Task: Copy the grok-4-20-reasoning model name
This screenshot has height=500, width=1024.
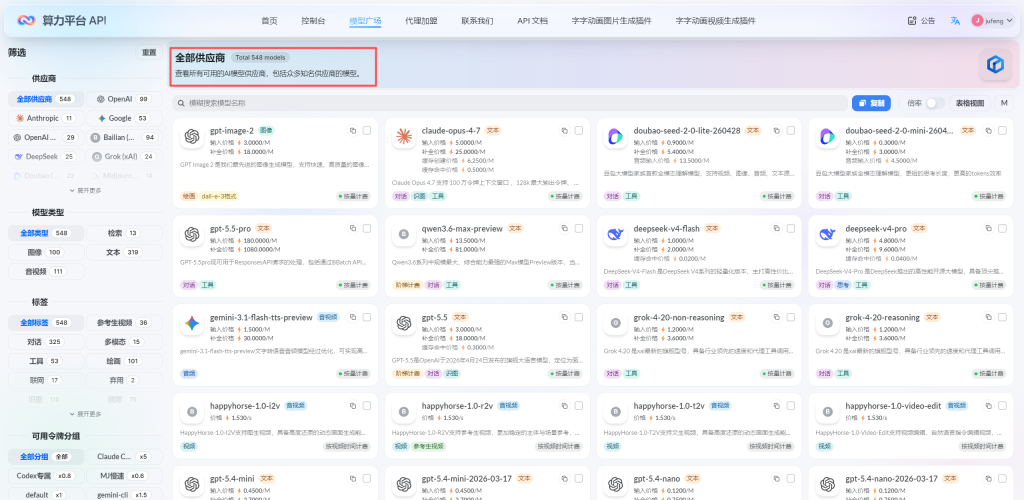Action: [x=988, y=317]
